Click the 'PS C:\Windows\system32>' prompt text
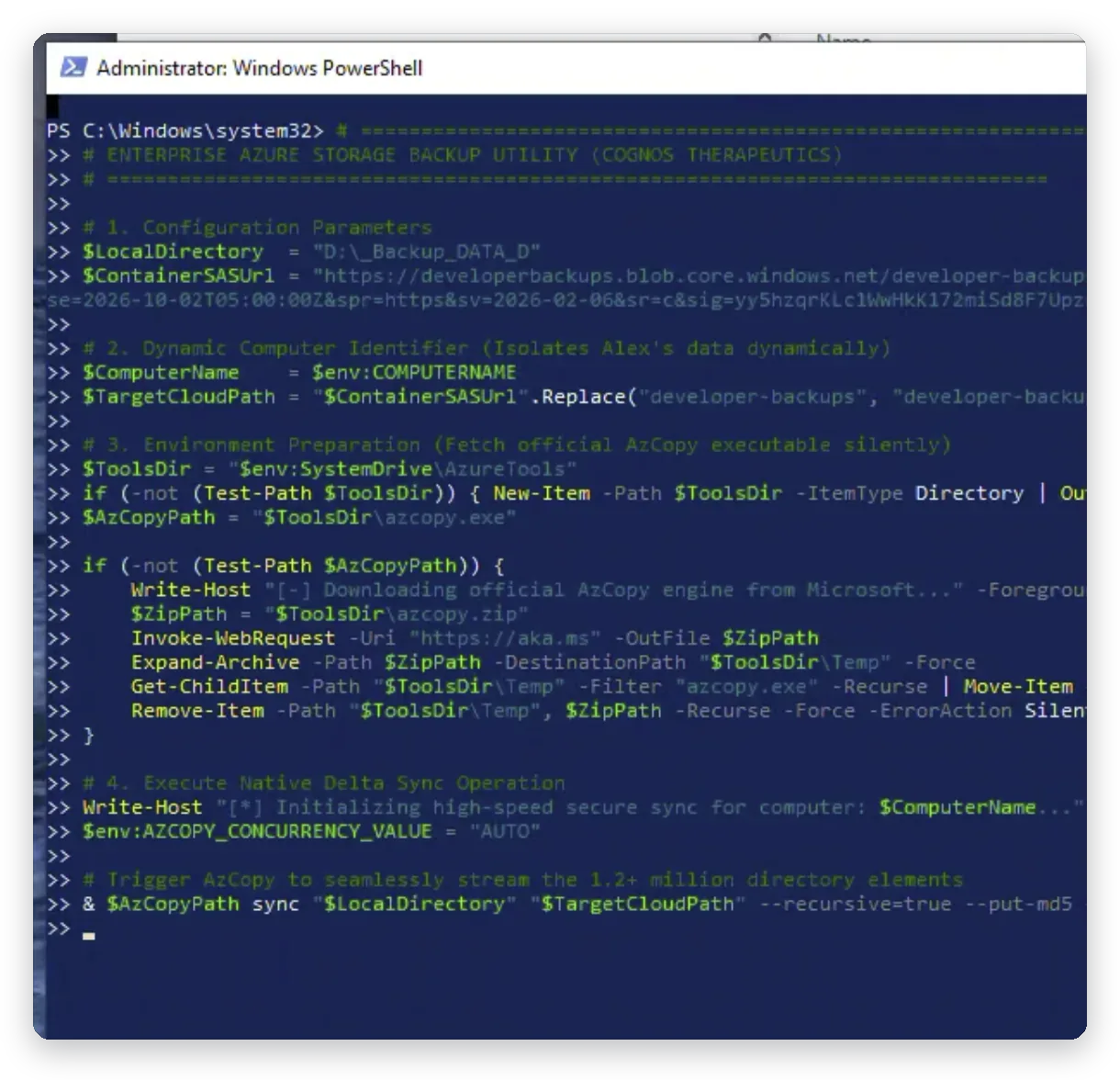This screenshot has height=1080, width=1120. (x=185, y=130)
